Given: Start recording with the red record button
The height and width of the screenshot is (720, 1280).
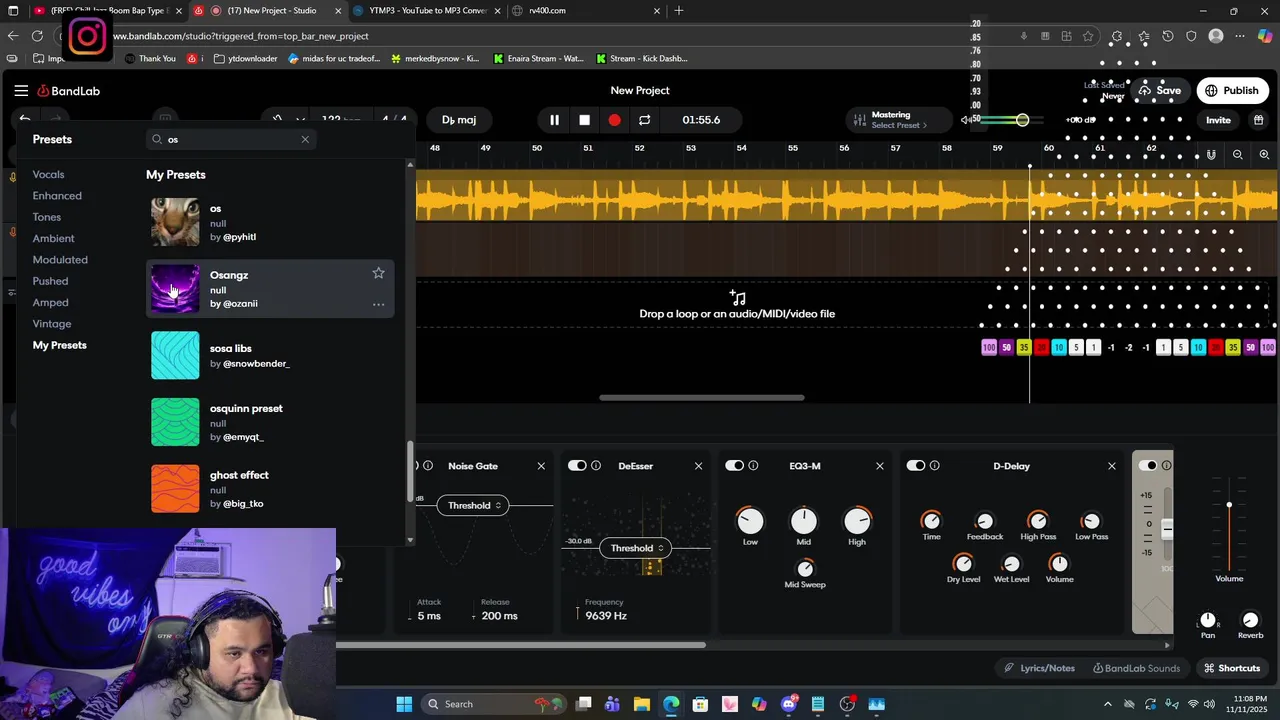Looking at the screenshot, I should tap(614, 120).
